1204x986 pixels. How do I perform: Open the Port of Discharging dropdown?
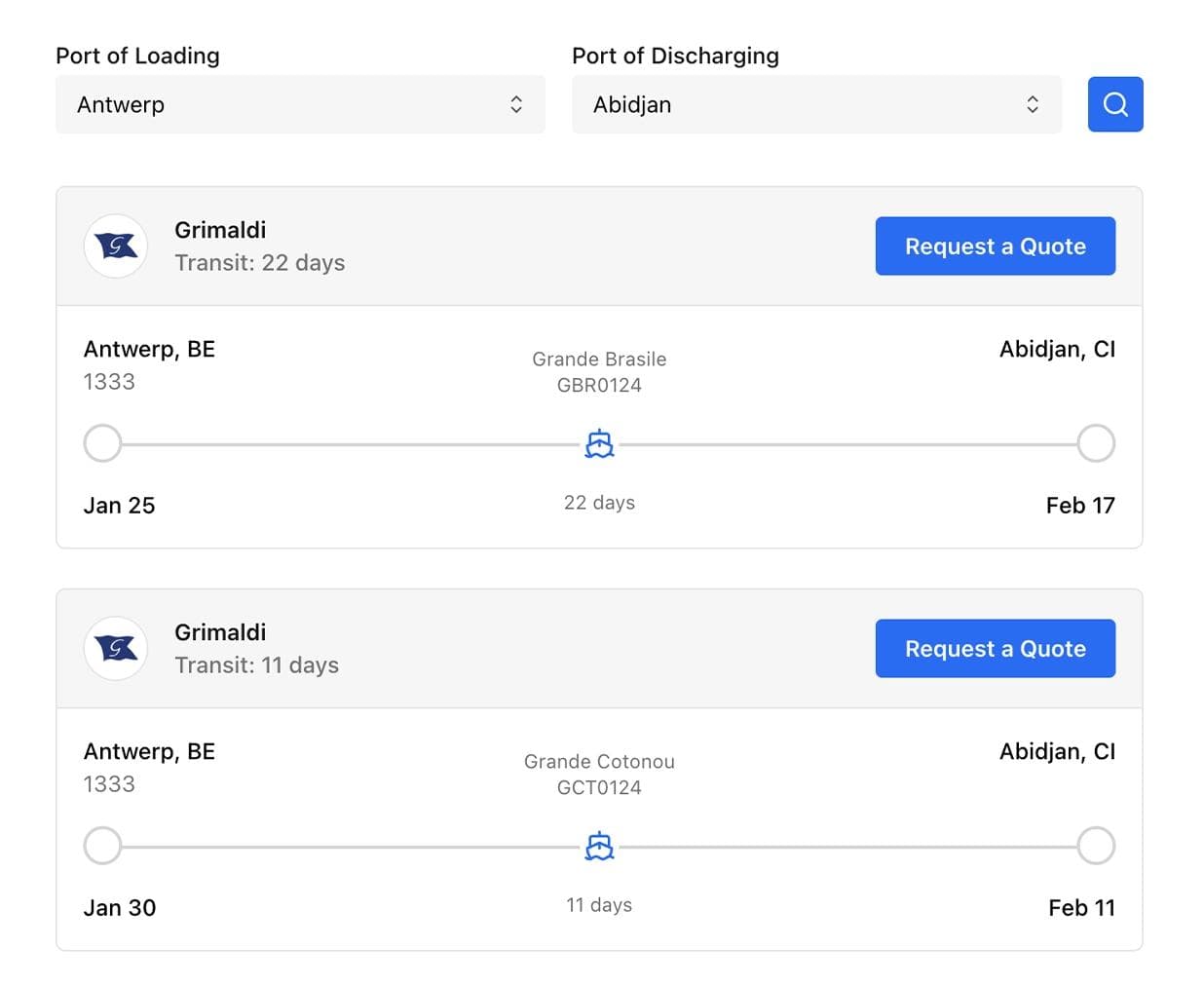point(815,104)
